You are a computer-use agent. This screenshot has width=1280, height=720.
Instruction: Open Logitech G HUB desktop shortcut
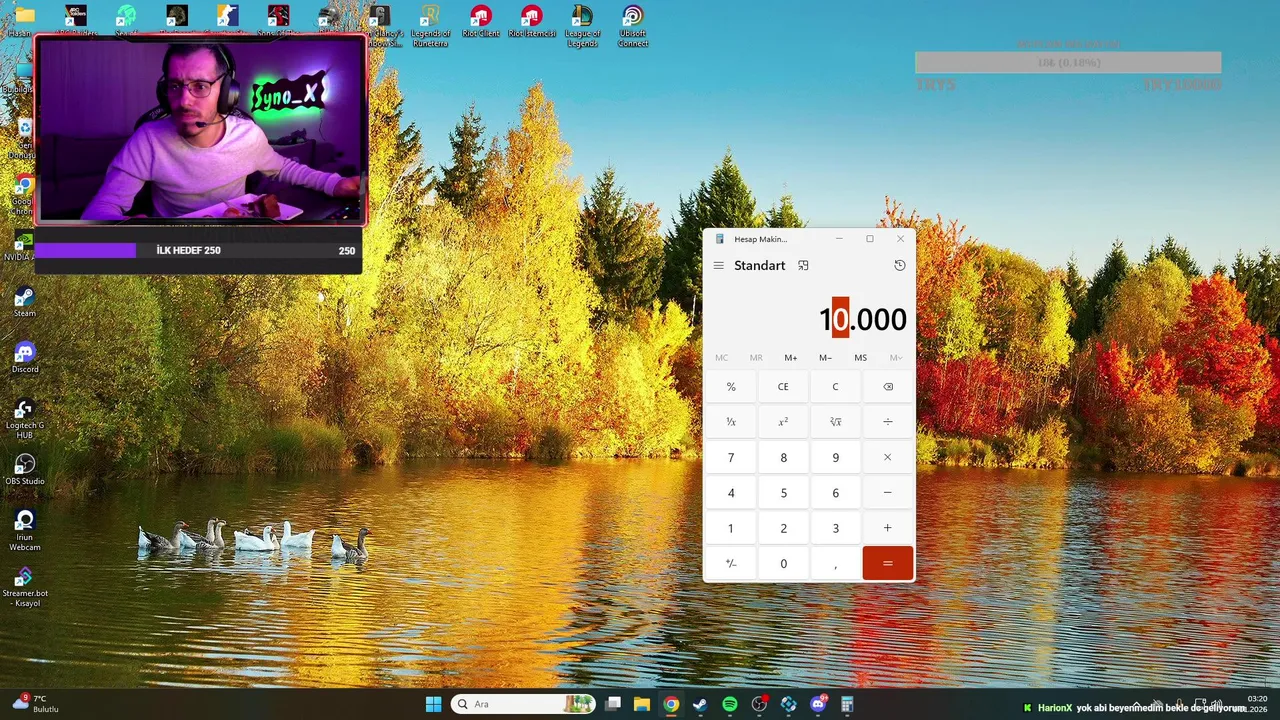click(25, 419)
